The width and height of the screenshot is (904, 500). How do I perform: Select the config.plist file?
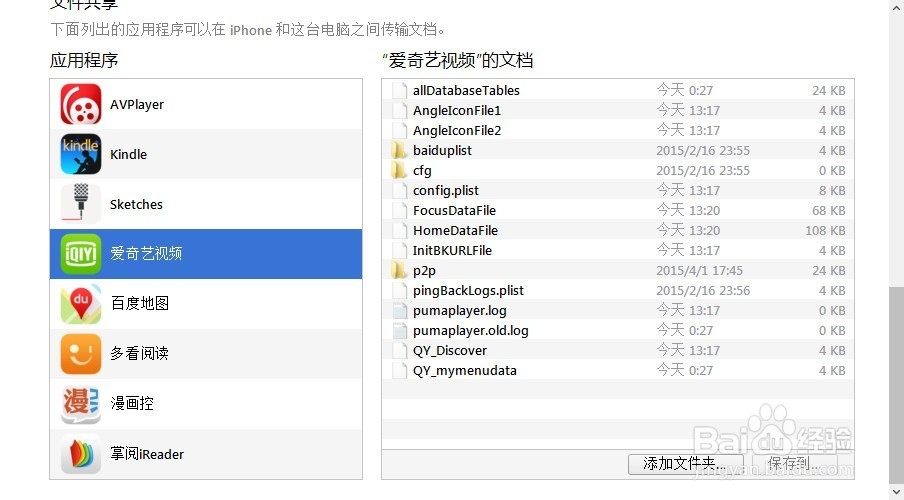pos(617,190)
